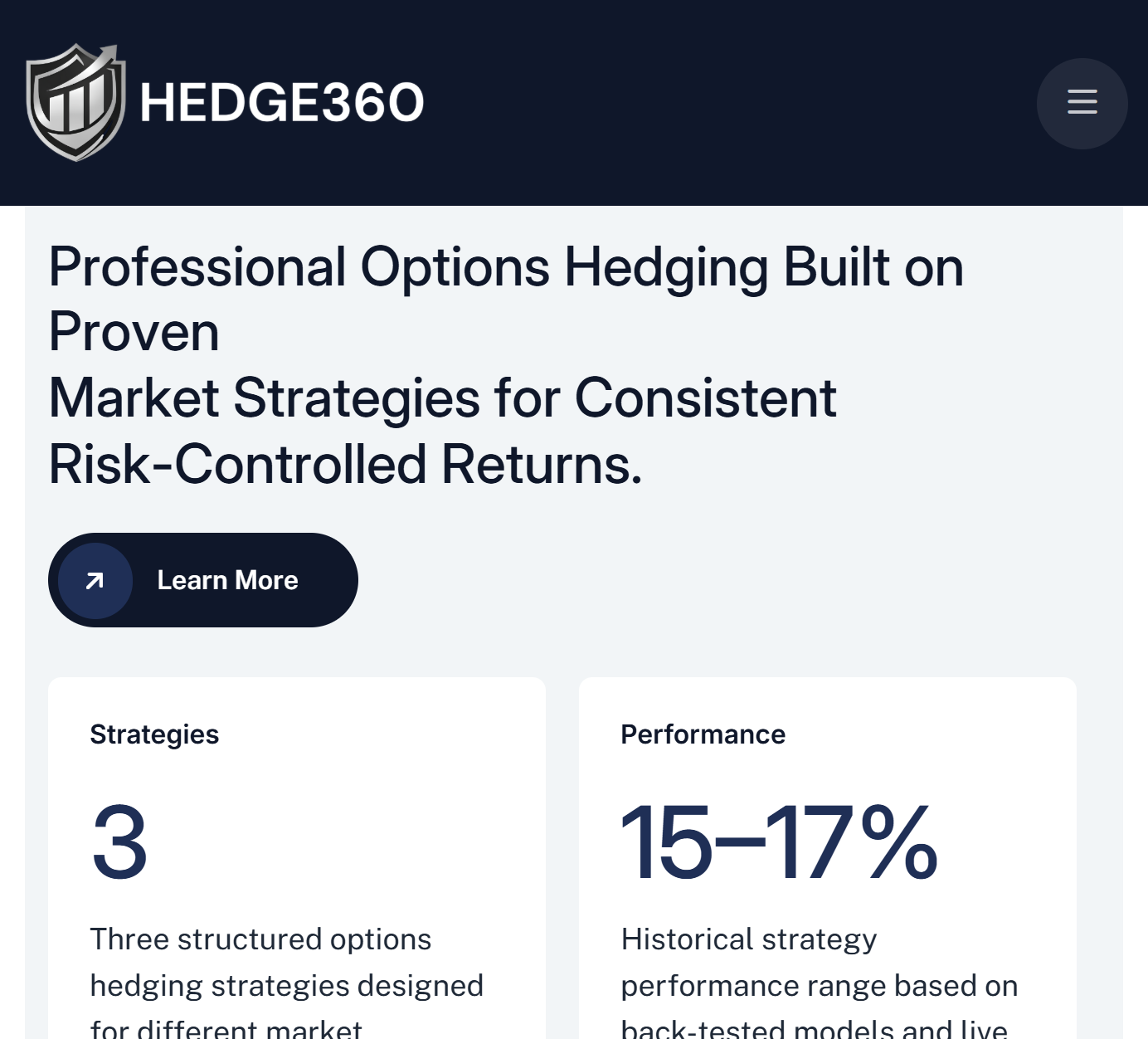The height and width of the screenshot is (1039, 1148).
Task: Click the "Risk-Controlled Returns." headline line
Action: click(x=345, y=463)
